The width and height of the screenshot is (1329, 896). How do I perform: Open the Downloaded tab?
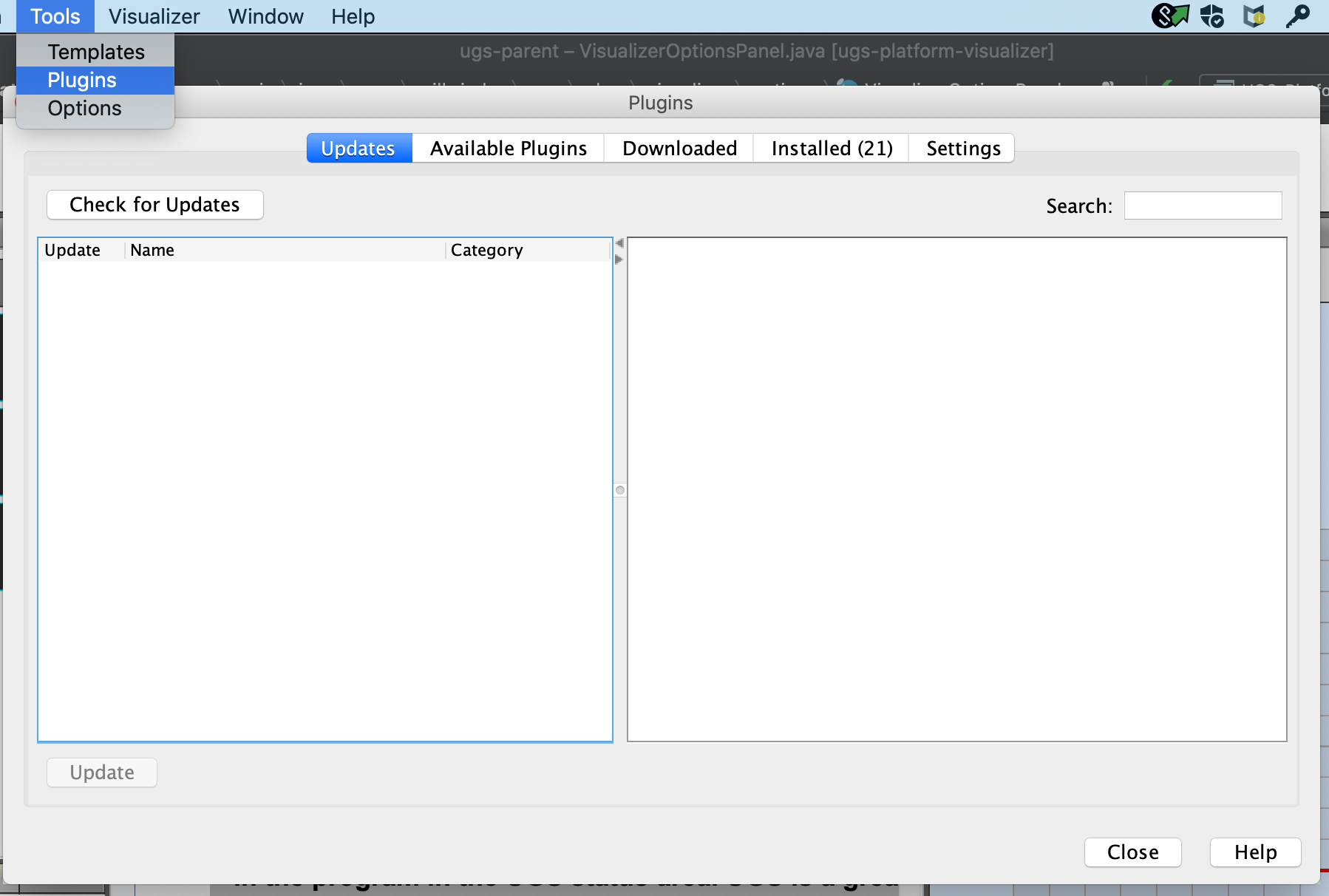[x=679, y=149]
